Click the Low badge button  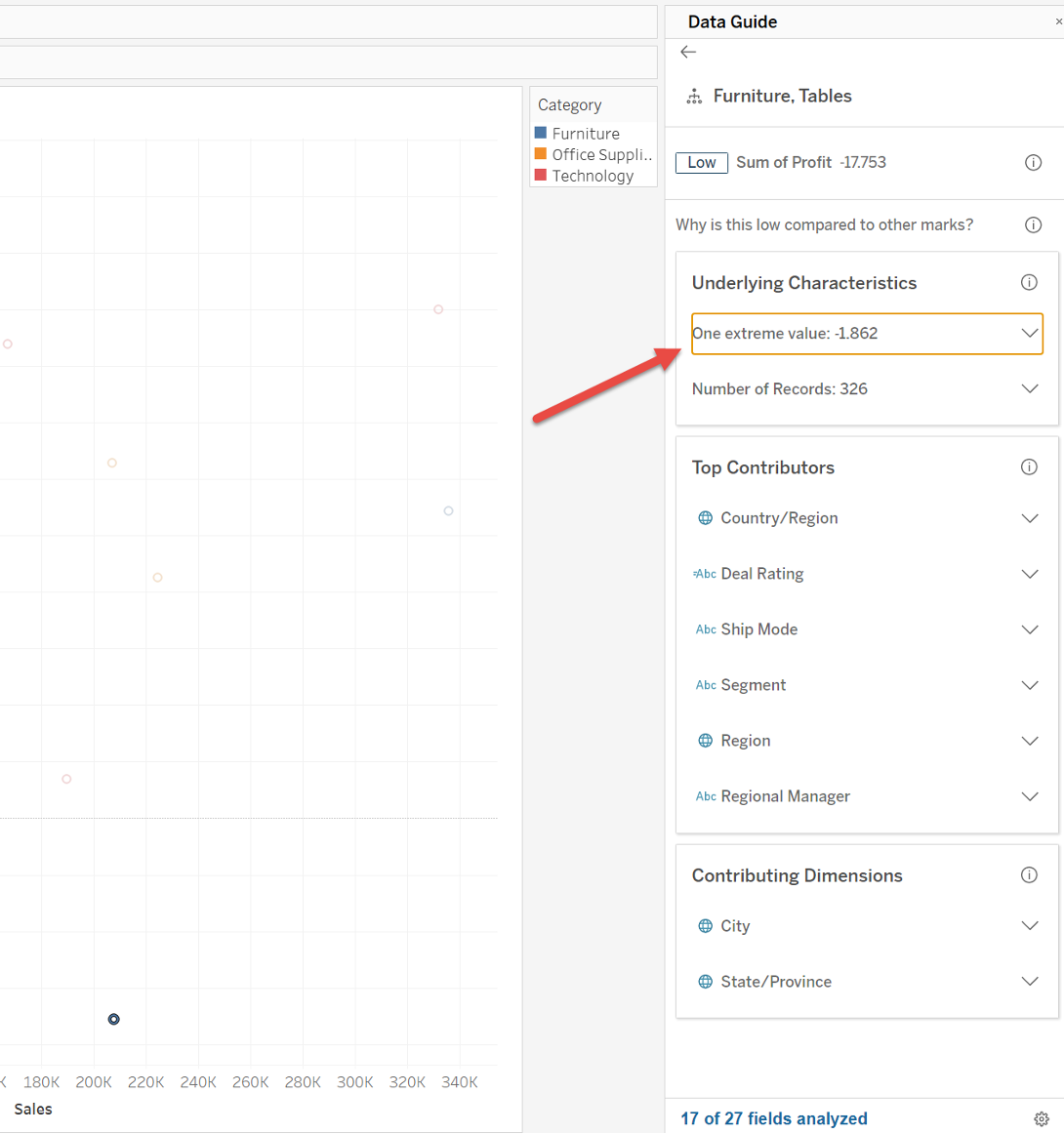pos(701,163)
